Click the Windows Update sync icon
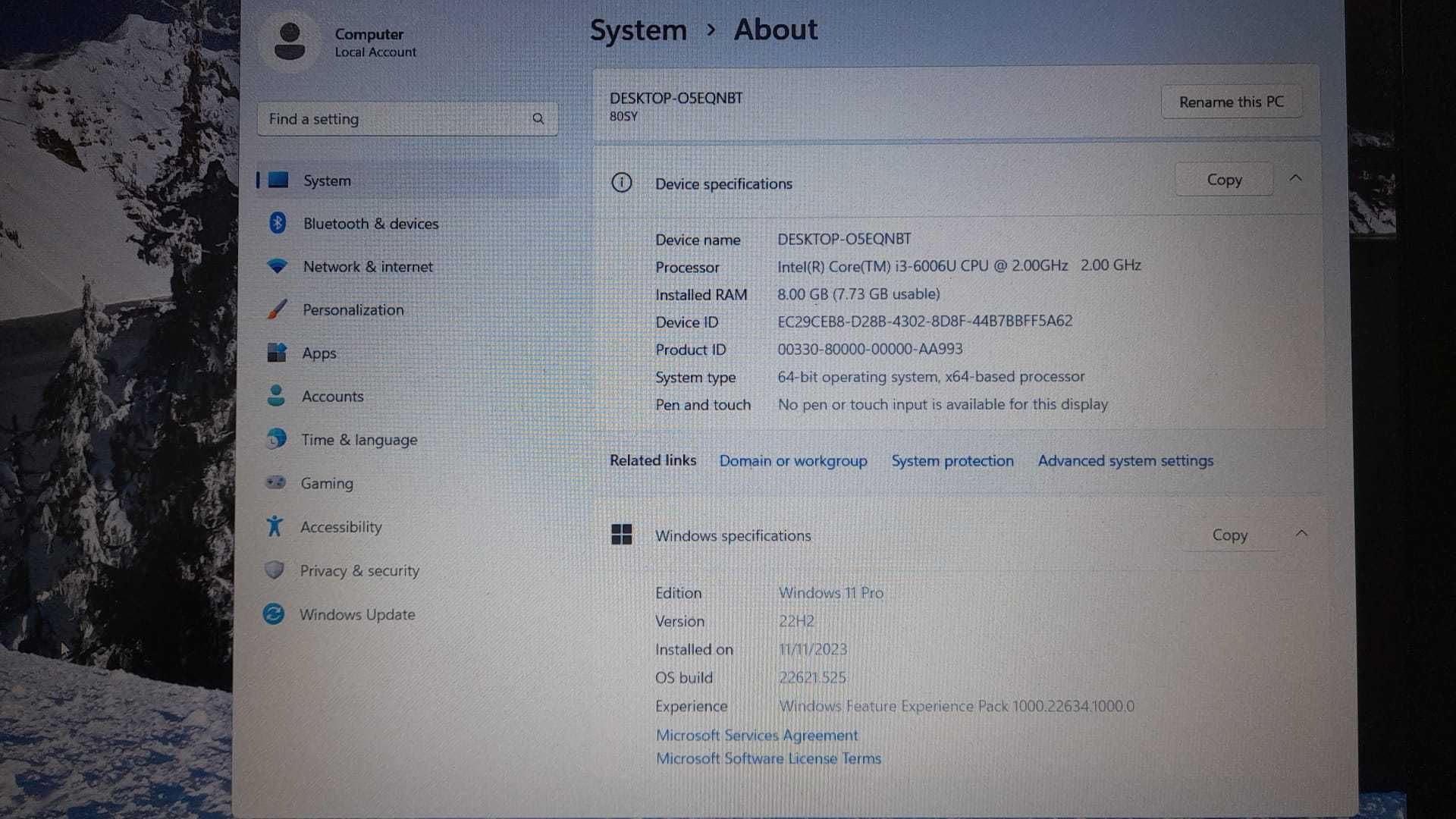The height and width of the screenshot is (819, 1456). click(274, 613)
